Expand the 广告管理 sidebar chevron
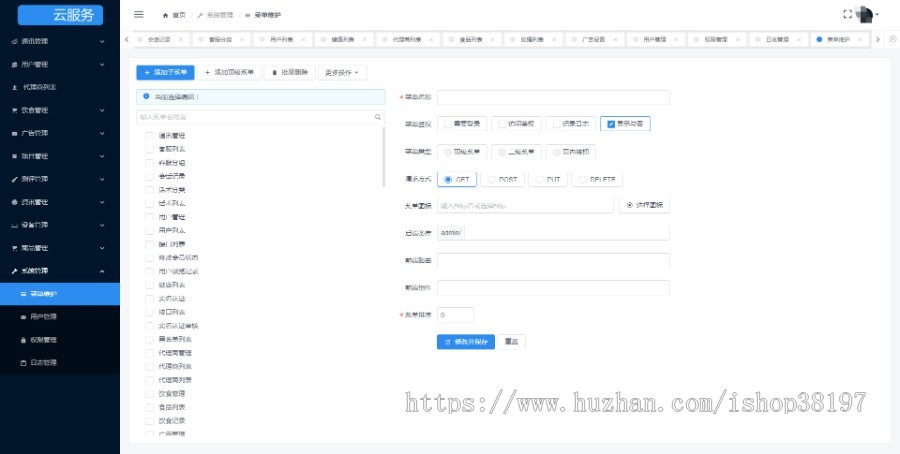Screen dimensions: 900x454 pyautogui.click(x=102, y=133)
